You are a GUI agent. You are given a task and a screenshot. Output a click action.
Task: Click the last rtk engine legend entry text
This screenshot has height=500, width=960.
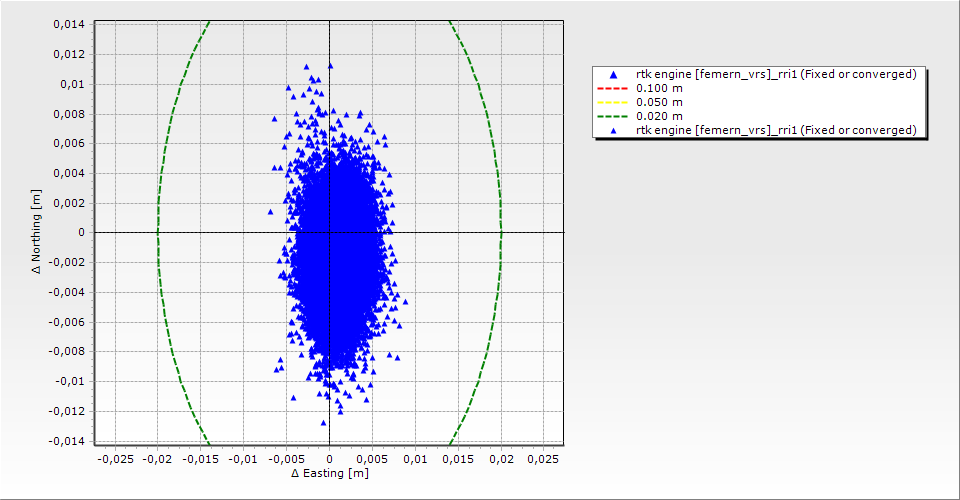pos(776,130)
